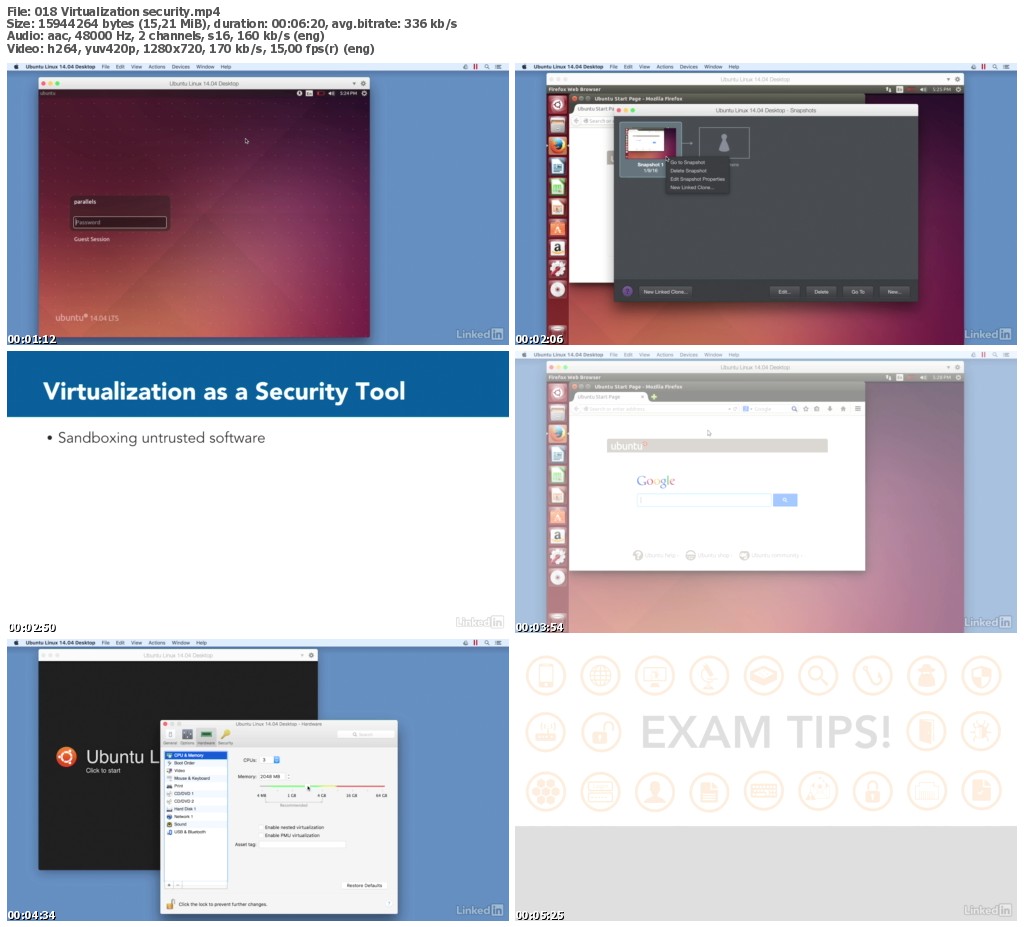Click sound volume icon on Ubuntu login screen

[x=331, y=93]
